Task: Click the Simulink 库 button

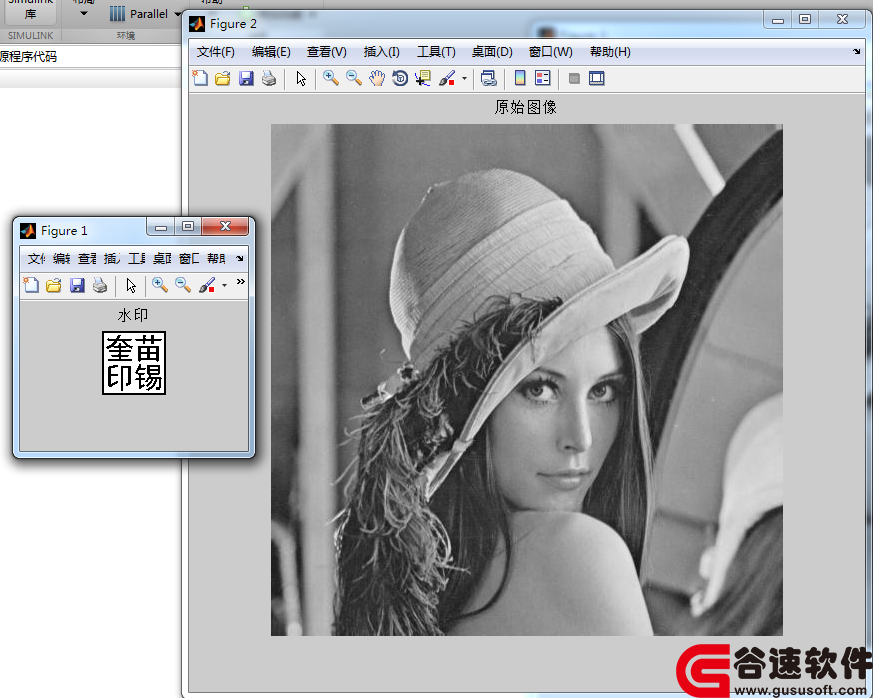Action: pos(31,10)
